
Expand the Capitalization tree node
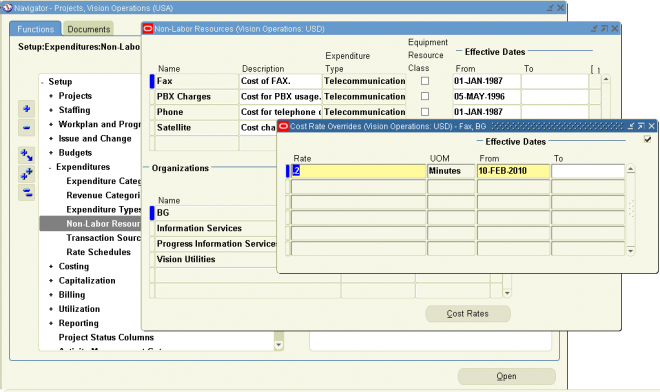tap(51, 281)
